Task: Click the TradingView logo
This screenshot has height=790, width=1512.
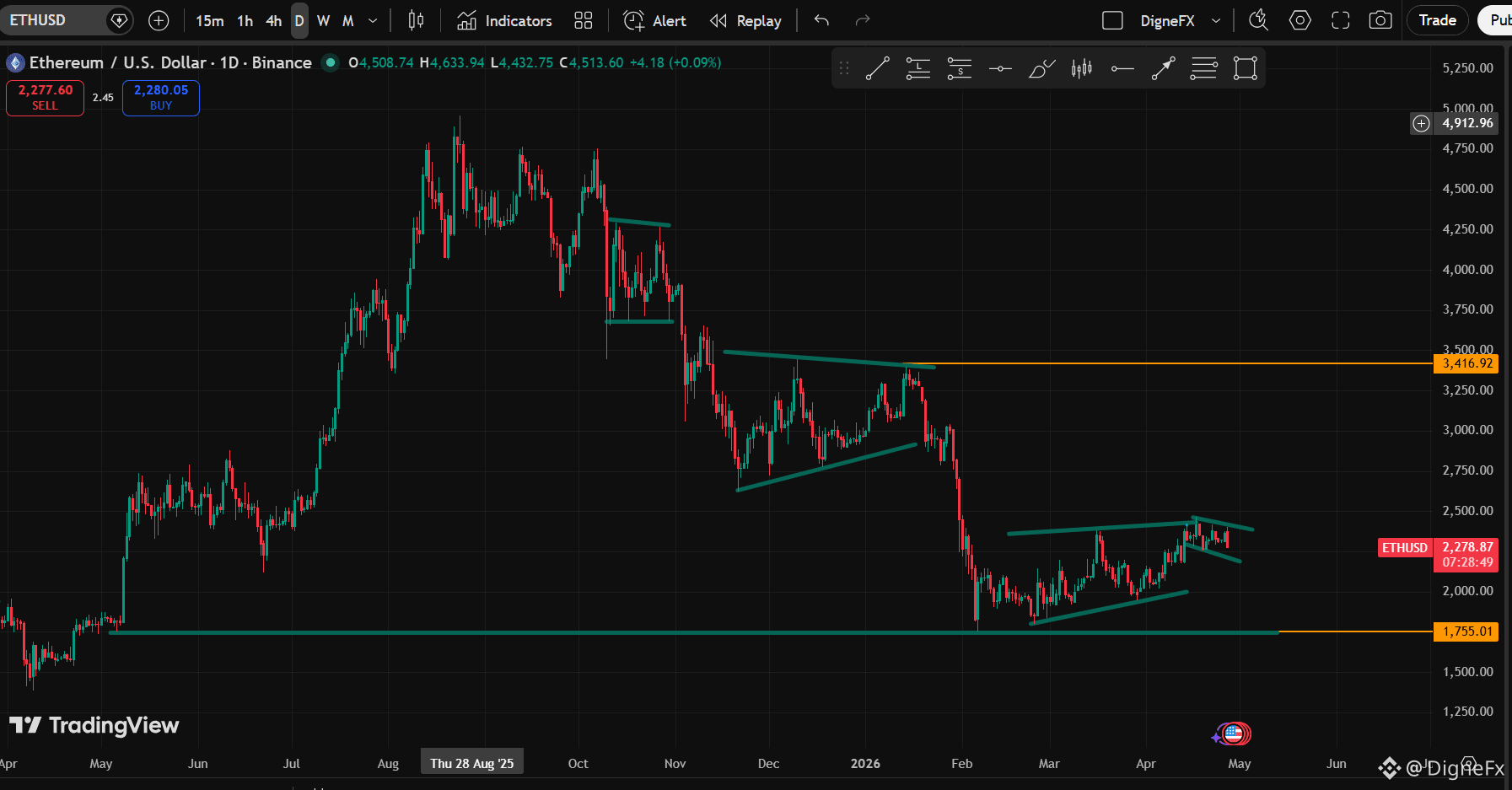Action: click(x=94, y=725)
